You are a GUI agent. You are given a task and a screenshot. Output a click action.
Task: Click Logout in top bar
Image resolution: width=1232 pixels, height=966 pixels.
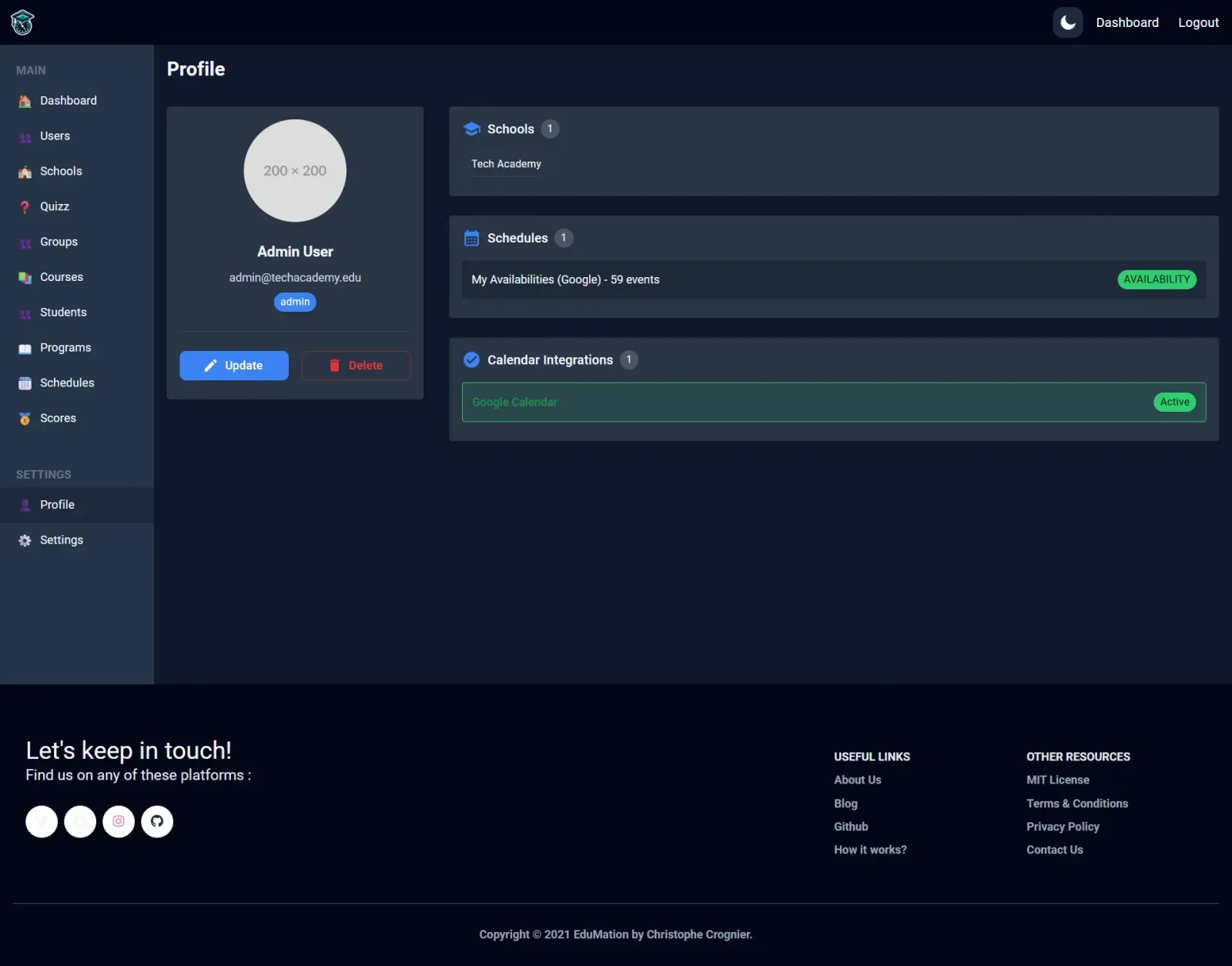[x=1198, y=22]
